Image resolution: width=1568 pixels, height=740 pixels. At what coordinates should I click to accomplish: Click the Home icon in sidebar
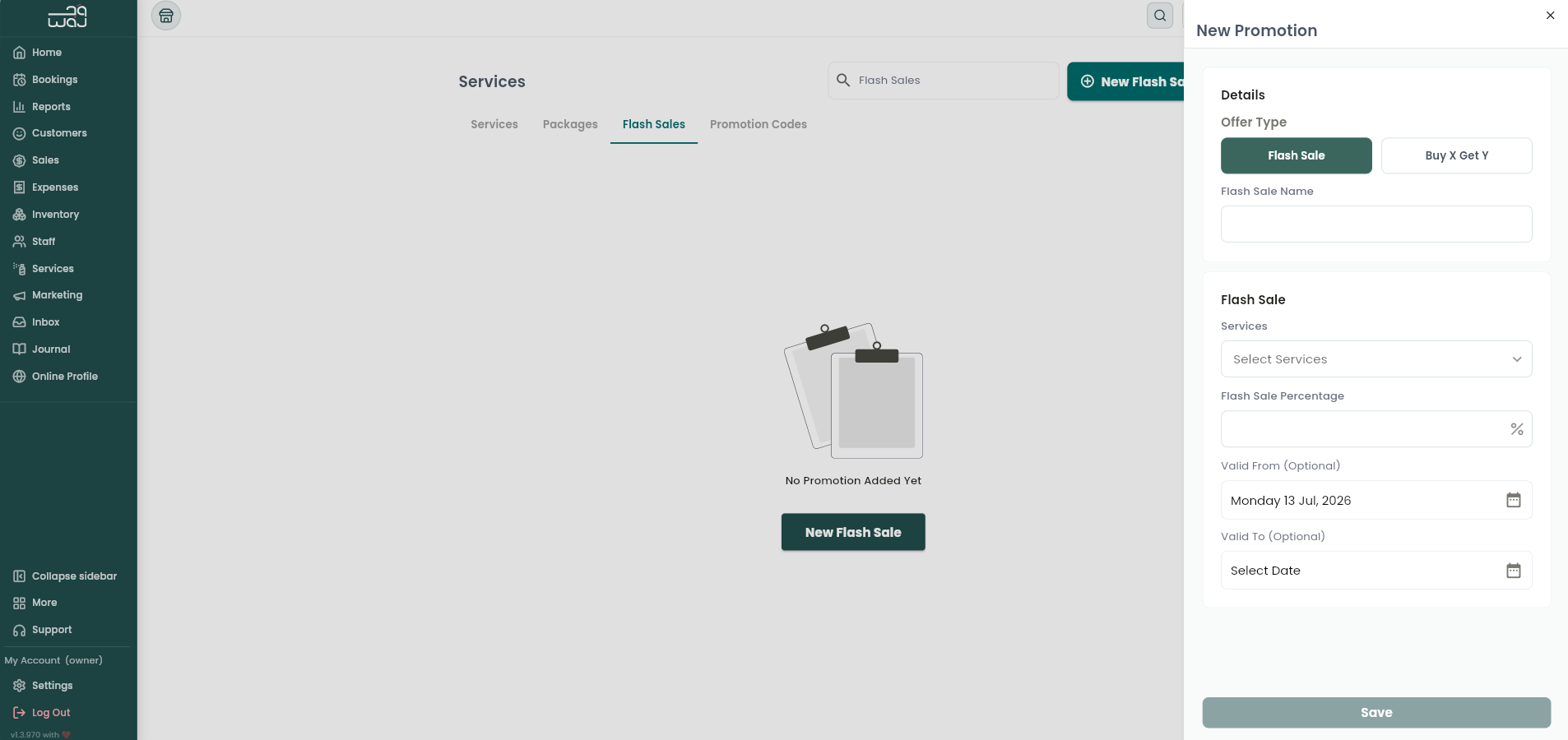click(x=19, y=53)
